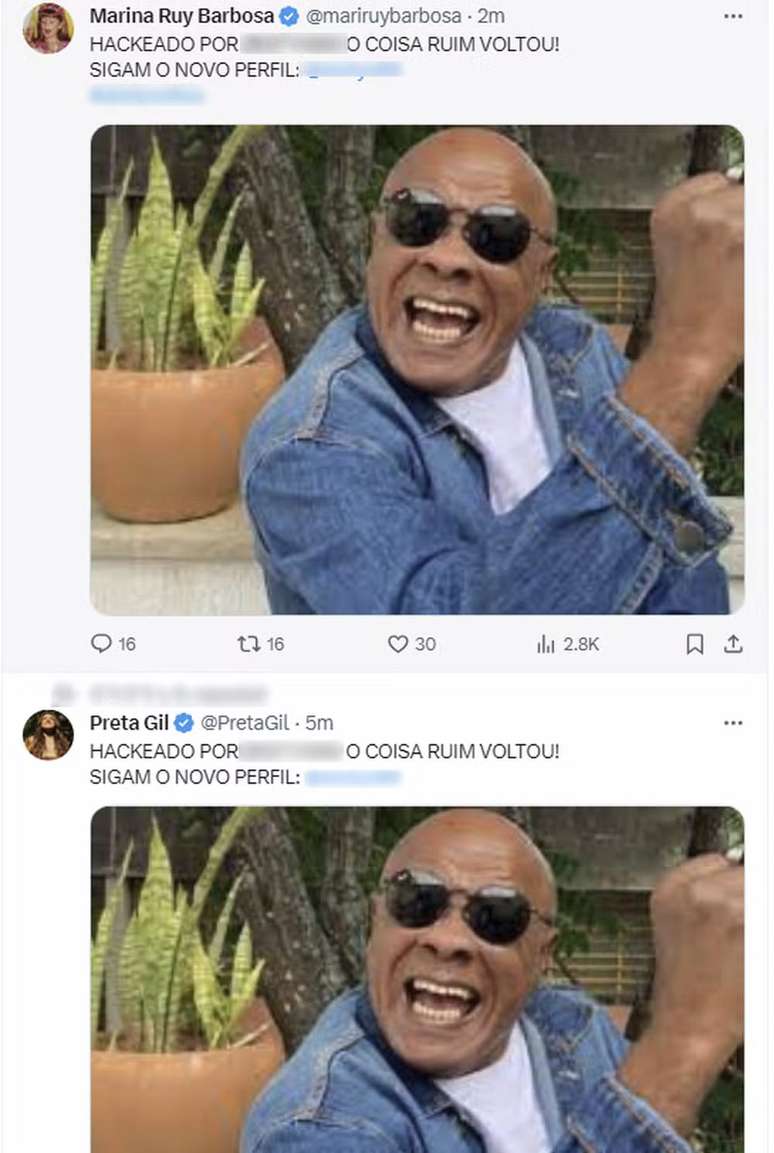774x1153 pixels.
Task: Click the Preta Gil display name
Action: (130, 722)
